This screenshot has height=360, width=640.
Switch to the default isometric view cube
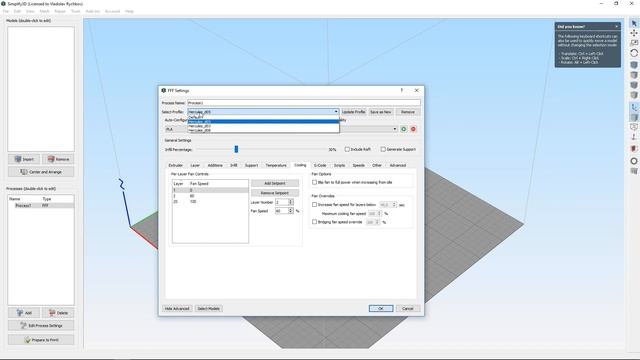[x=634, y=65]
